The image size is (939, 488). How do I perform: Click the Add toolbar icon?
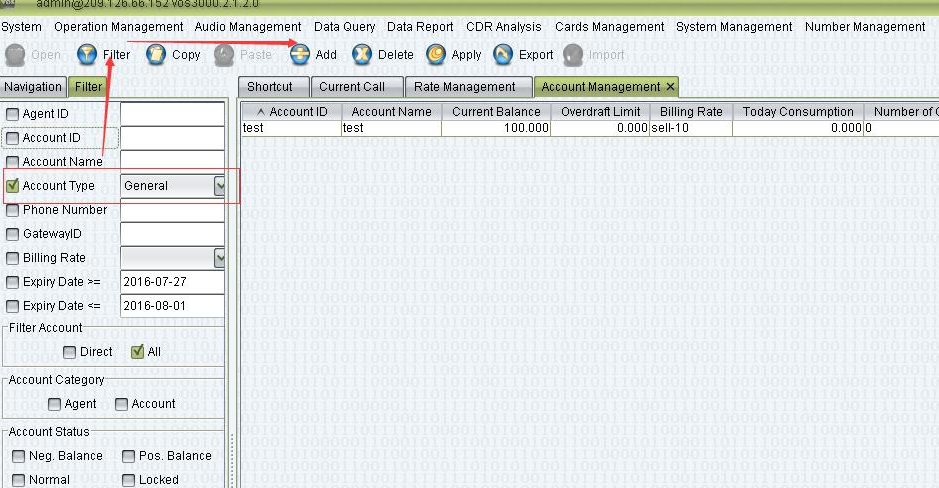pyautogui.click(x=299, y=54)
